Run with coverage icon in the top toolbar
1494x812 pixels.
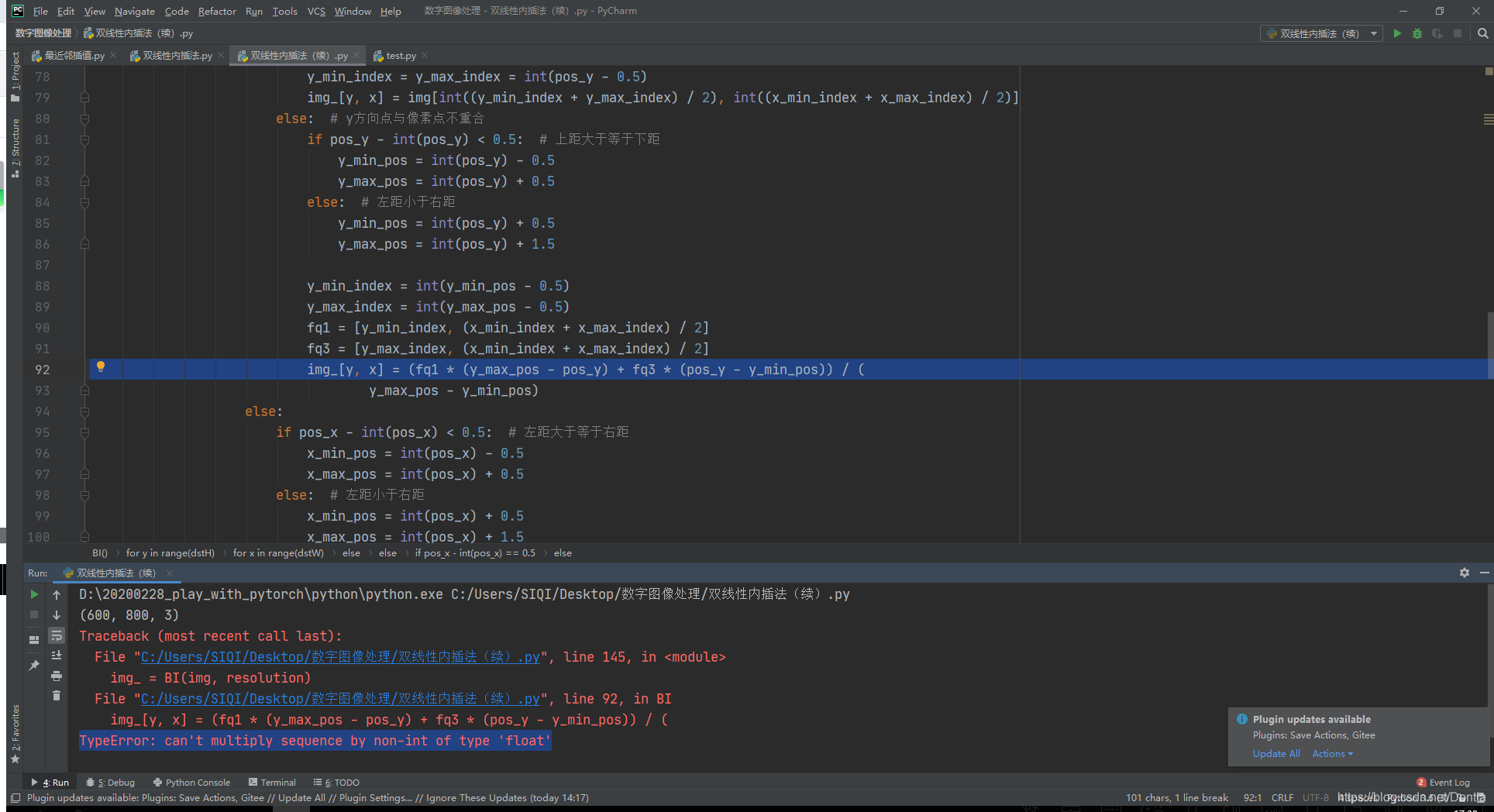[1437, 33]
